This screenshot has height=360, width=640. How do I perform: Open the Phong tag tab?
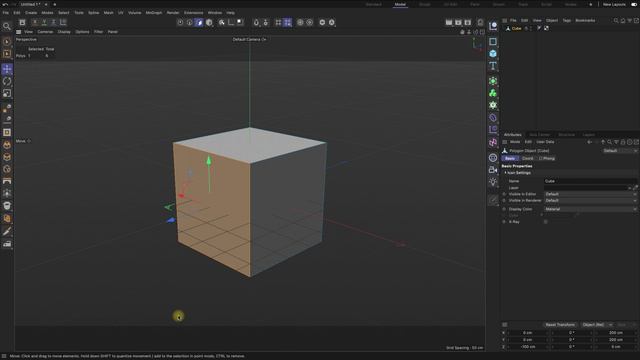547,158
